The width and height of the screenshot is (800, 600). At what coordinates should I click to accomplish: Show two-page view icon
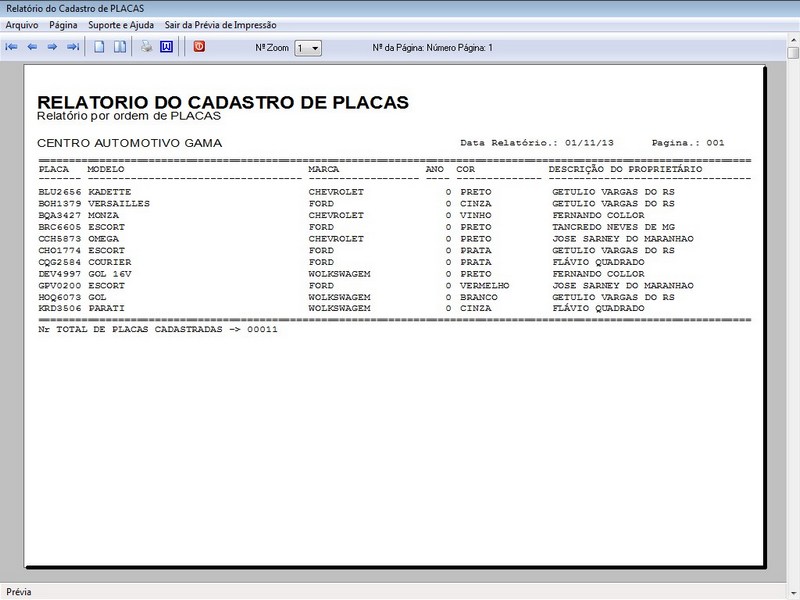tap(120, 47)
